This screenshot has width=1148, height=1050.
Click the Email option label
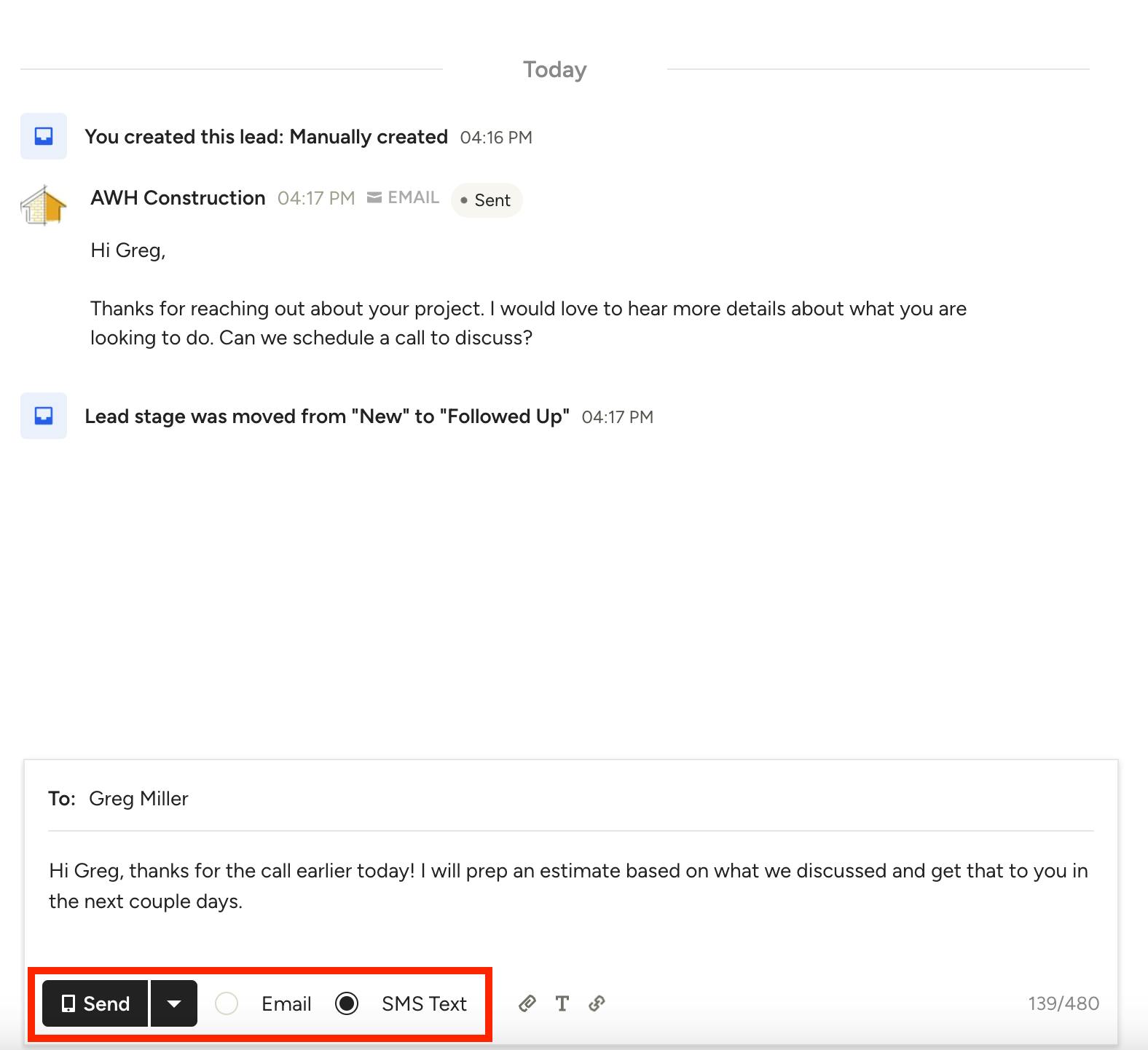tap(286, 1003)
